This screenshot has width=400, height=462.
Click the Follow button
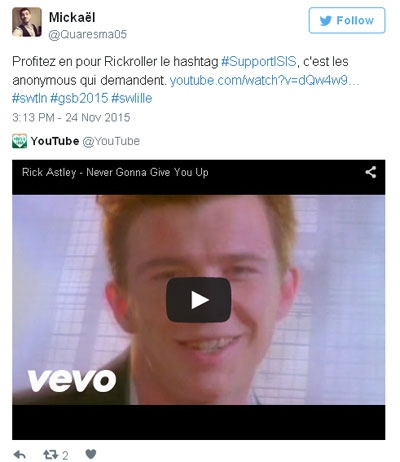(x=347, y=21)
